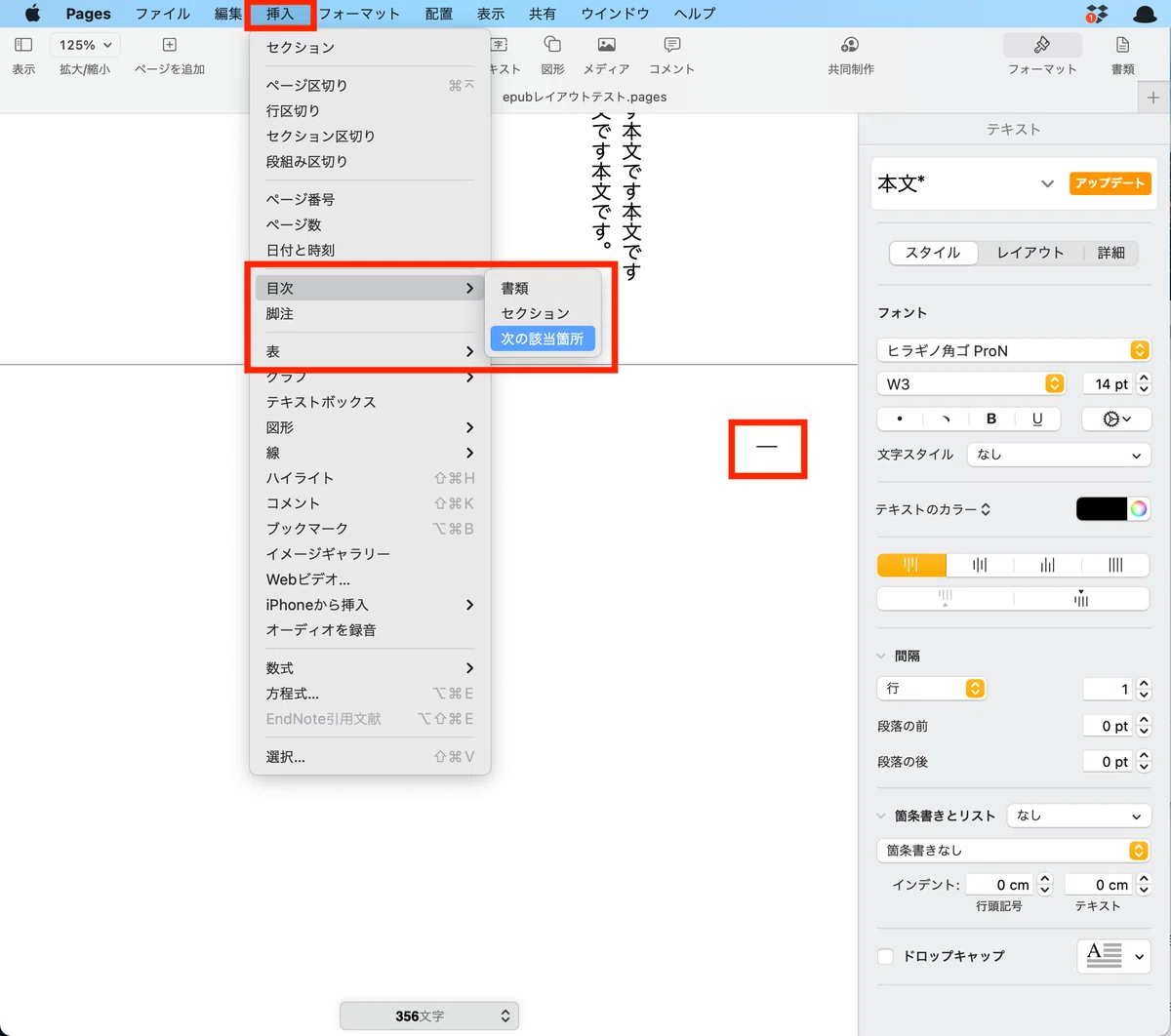Toggle the first text style button left of B
1171x1036 pixels.
pos(900,418)
